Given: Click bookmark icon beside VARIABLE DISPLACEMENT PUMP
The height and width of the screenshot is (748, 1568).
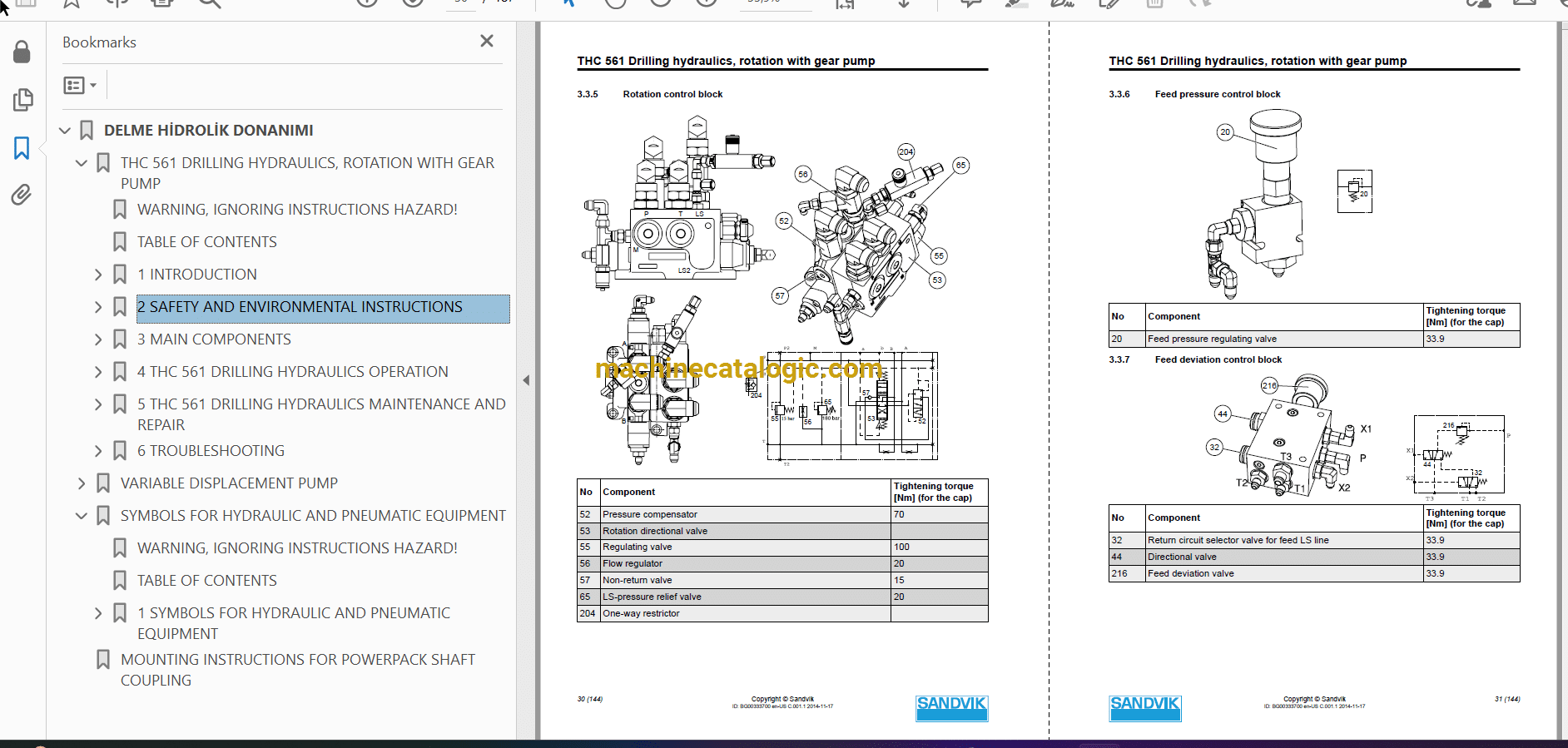Looking at the screenshot, I should 103,483.
